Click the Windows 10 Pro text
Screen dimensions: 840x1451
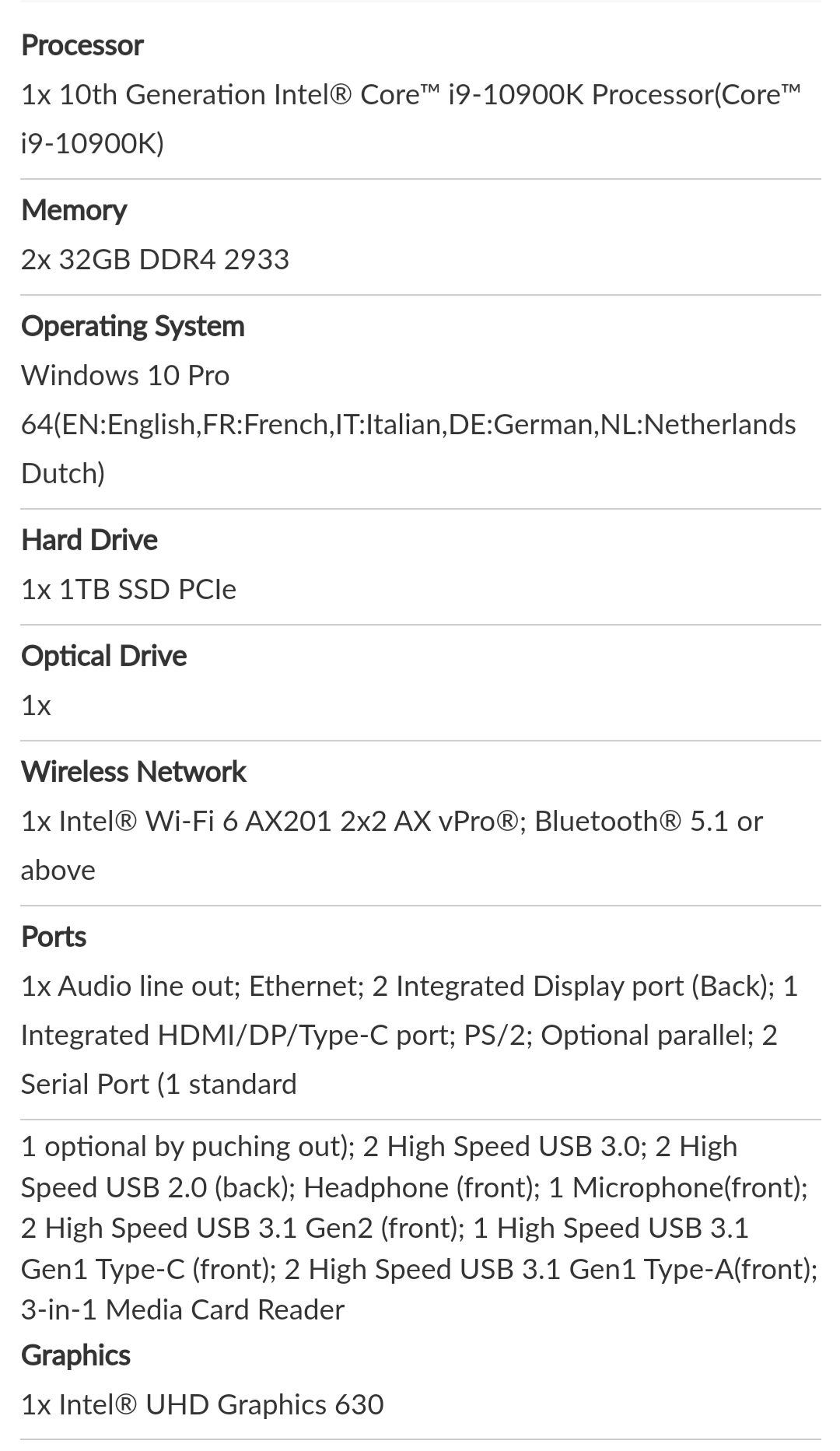click(125, 376)
